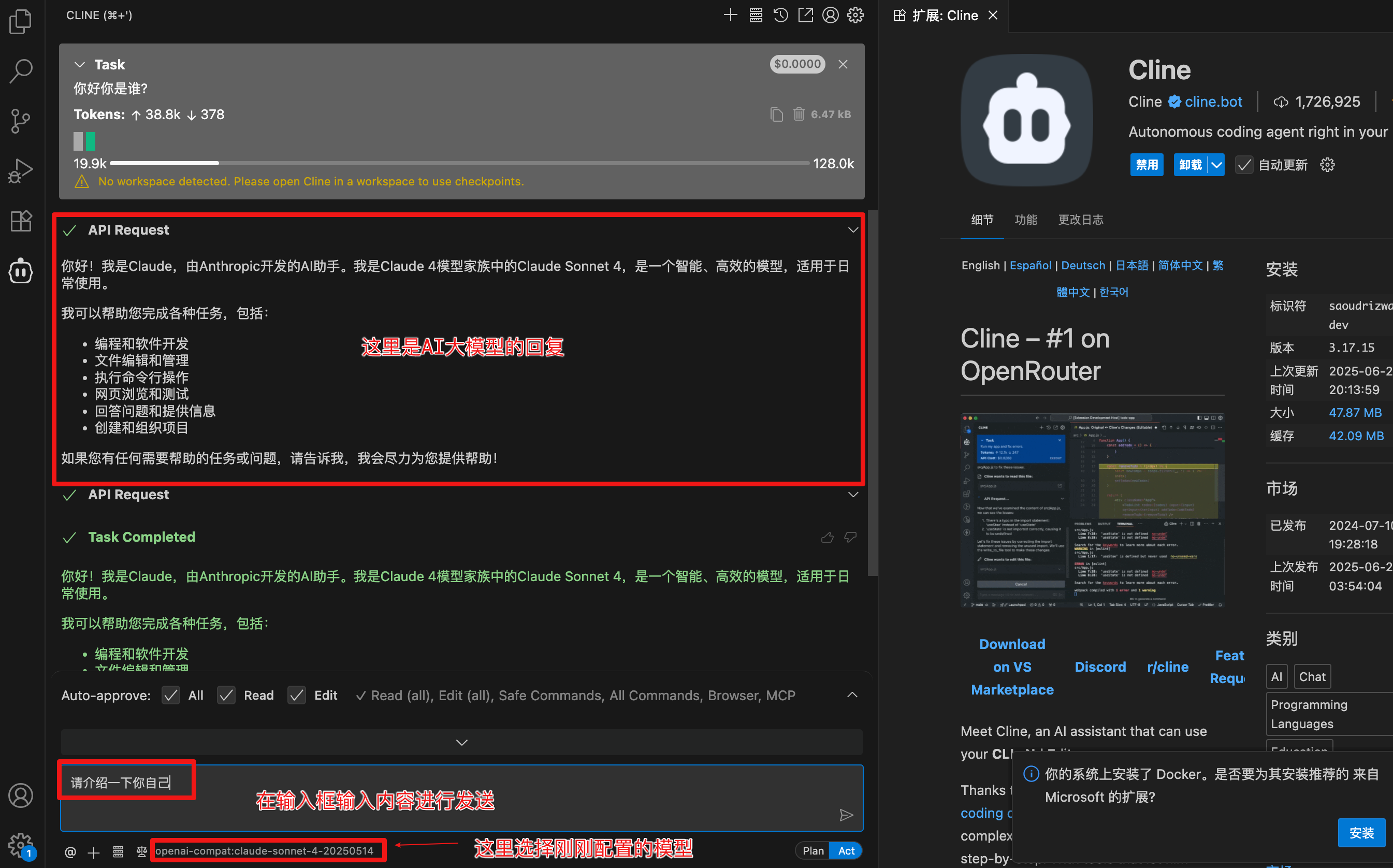Attach context using the @ icon

[x=70, y=852]
